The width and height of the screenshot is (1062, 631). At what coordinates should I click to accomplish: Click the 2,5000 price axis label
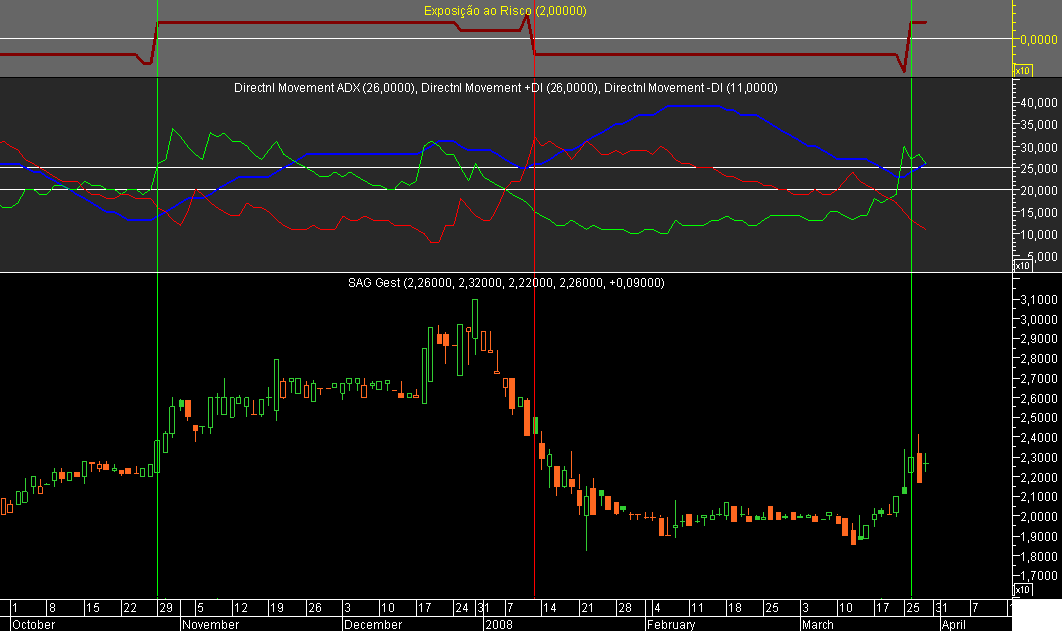click(1039, 418)
